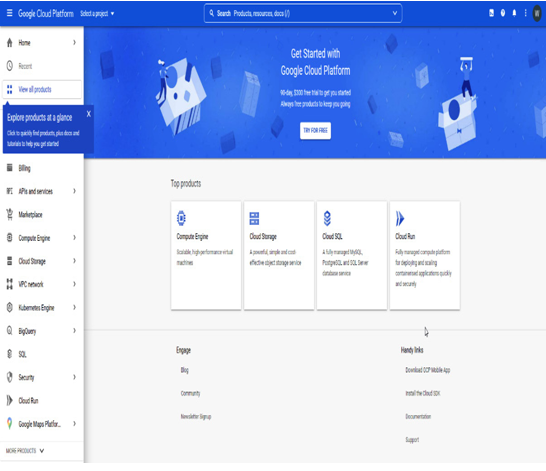The height and width of the screenshot is (471, 546).
Task: Open the three-dot settings menu in header
Action: coord(525,13)
